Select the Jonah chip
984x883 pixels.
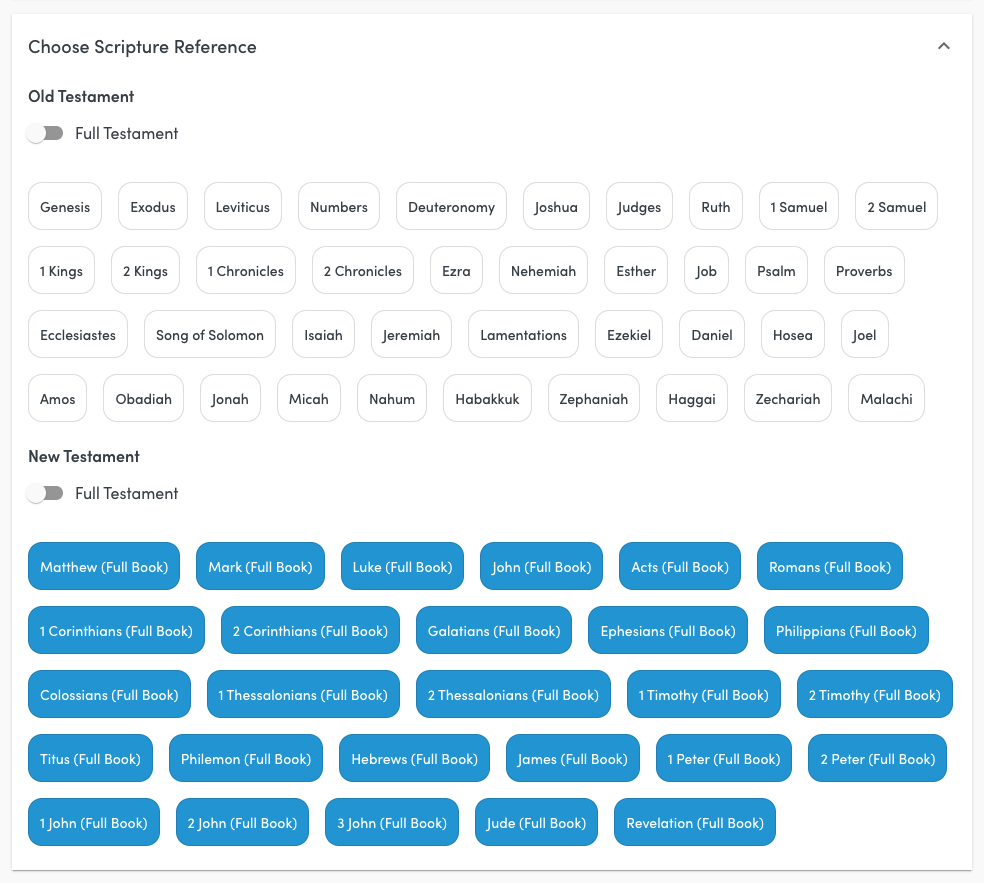[230, 399]
